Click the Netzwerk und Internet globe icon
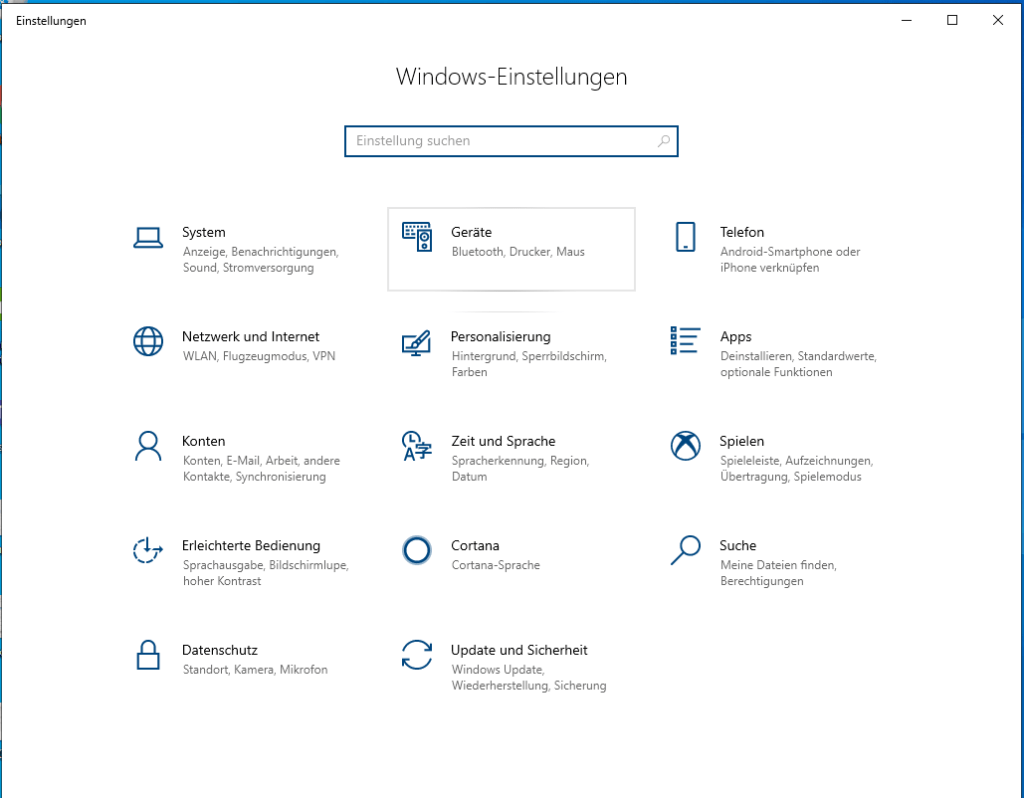The image size is (1024, 798). (148, 341)
